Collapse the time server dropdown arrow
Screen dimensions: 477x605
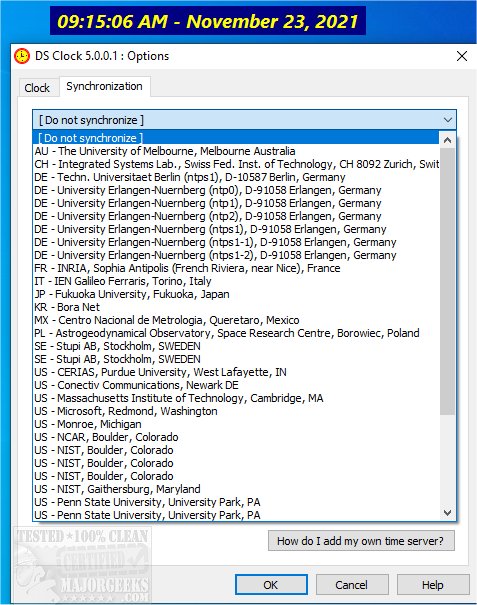pyautogui.click(x=448, y=120)
